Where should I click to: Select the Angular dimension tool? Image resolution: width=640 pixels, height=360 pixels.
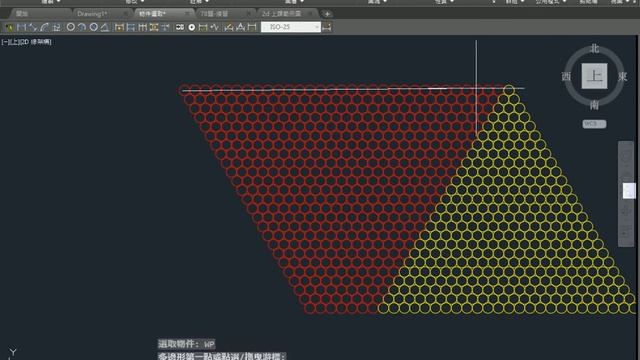pos(105,27)
